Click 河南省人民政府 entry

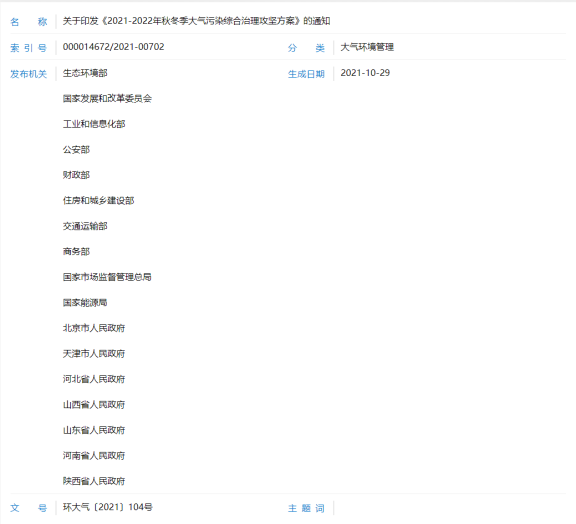point(94,456)
